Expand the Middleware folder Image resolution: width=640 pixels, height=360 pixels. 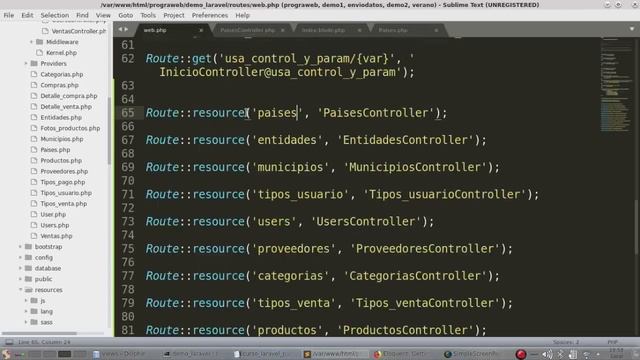31,42
